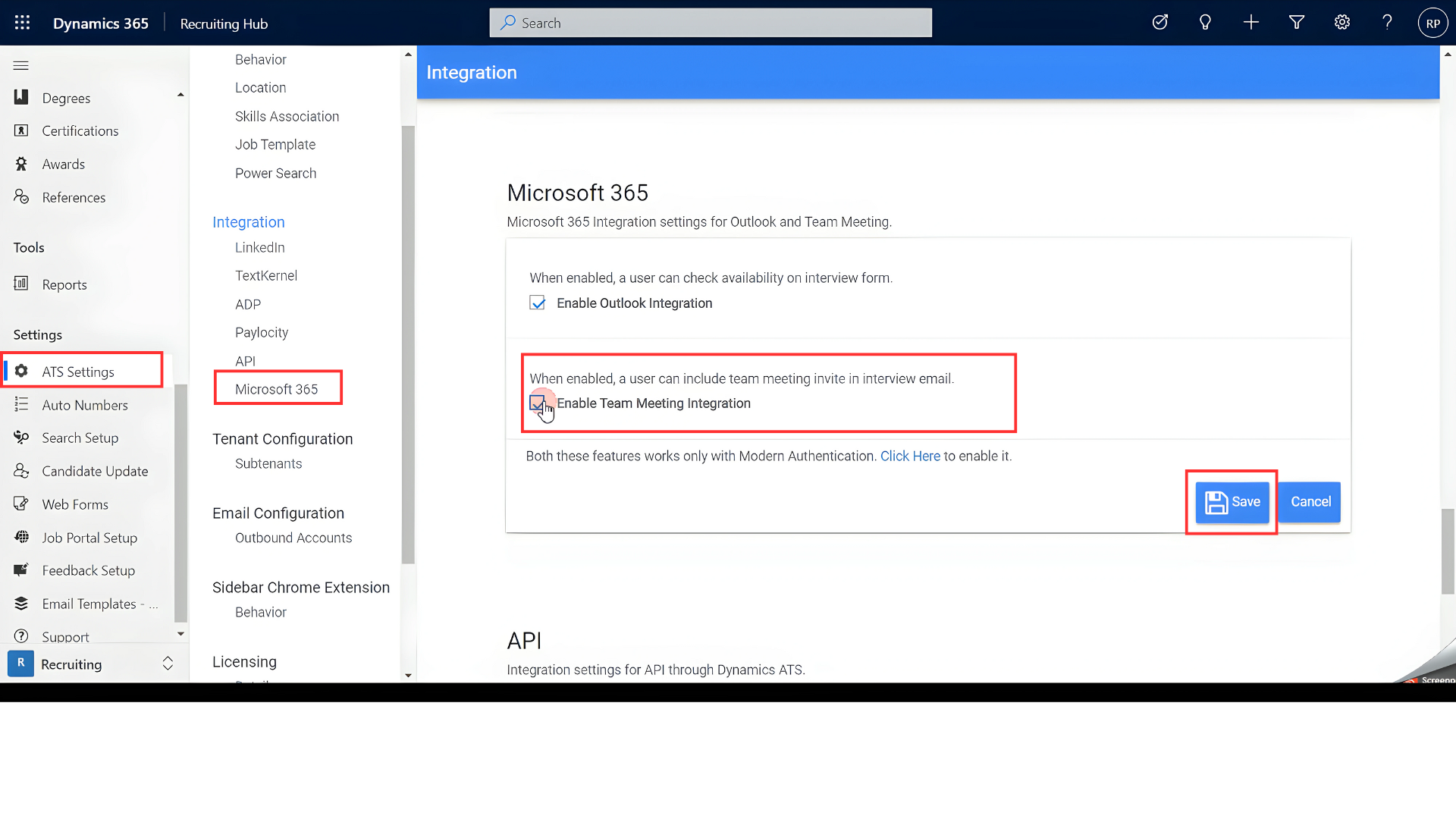This screenshot has height=819, width=1456.
Task: Click the Email Templates stack icon
Action: (21, 604)
